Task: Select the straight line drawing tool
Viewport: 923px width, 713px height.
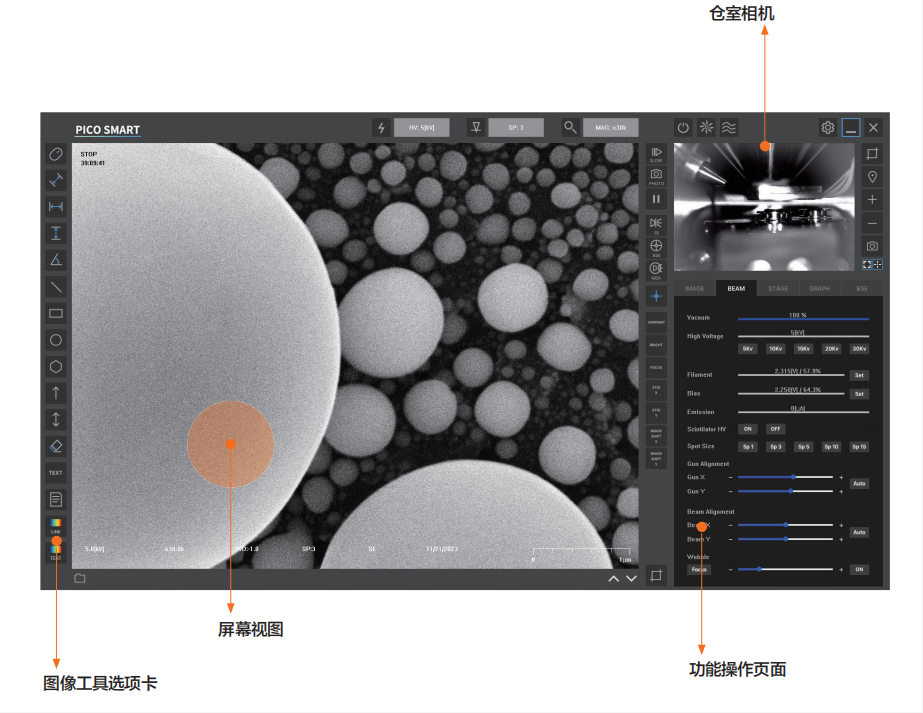Action: pyautogui.click(x=56, y=287)
